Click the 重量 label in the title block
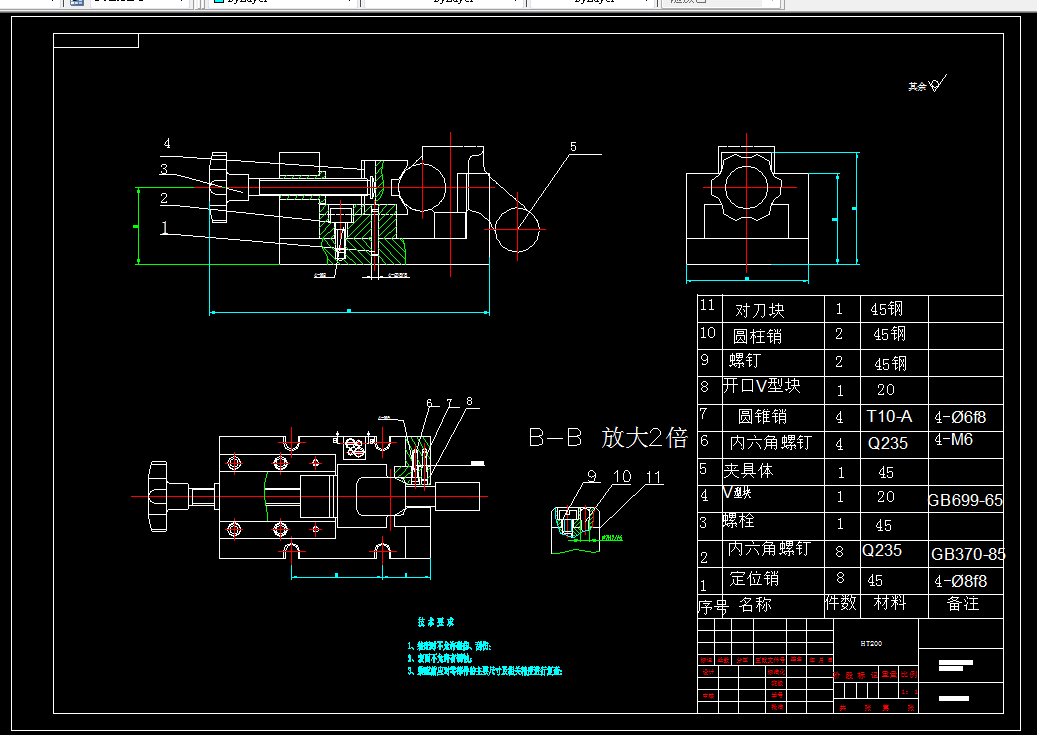Screen dimensions: 1037x735 click(x=890, y=675)
